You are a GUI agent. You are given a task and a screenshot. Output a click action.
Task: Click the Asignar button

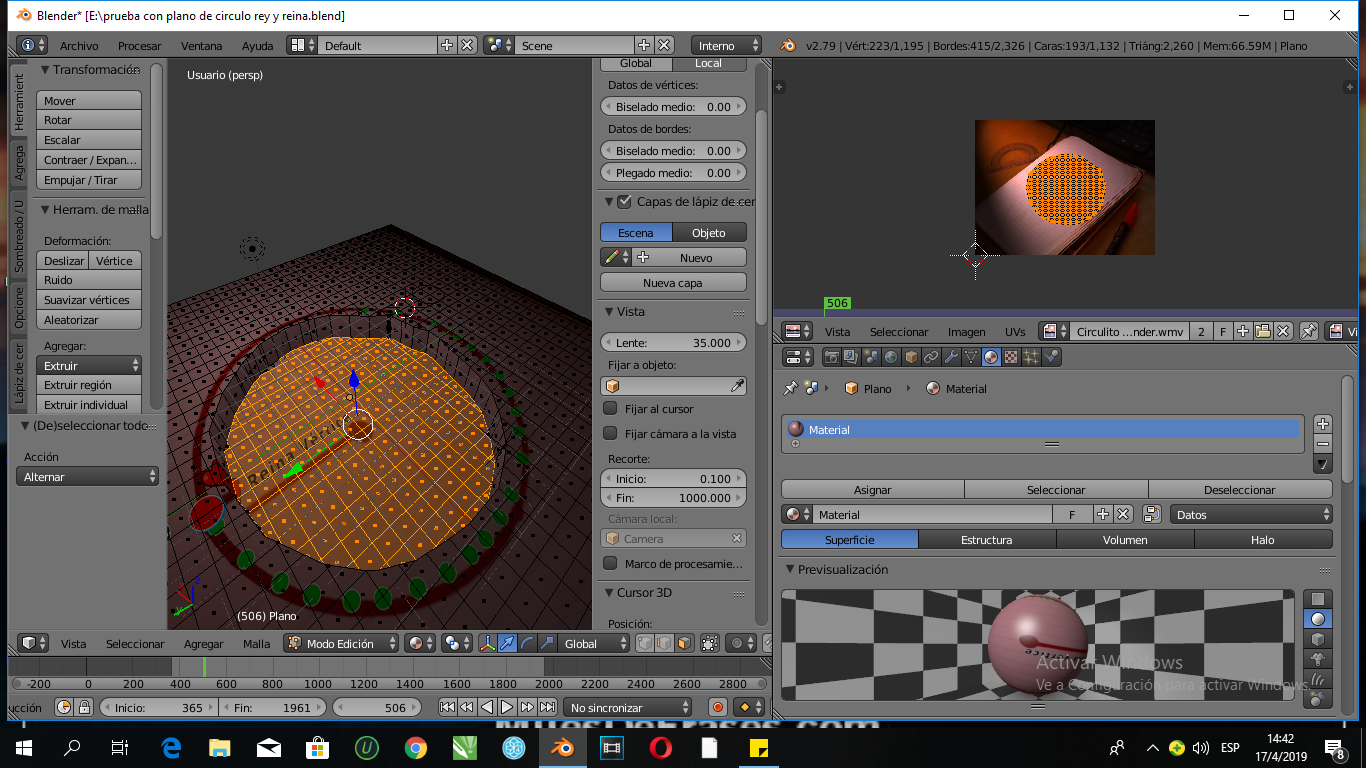point(872,490)
